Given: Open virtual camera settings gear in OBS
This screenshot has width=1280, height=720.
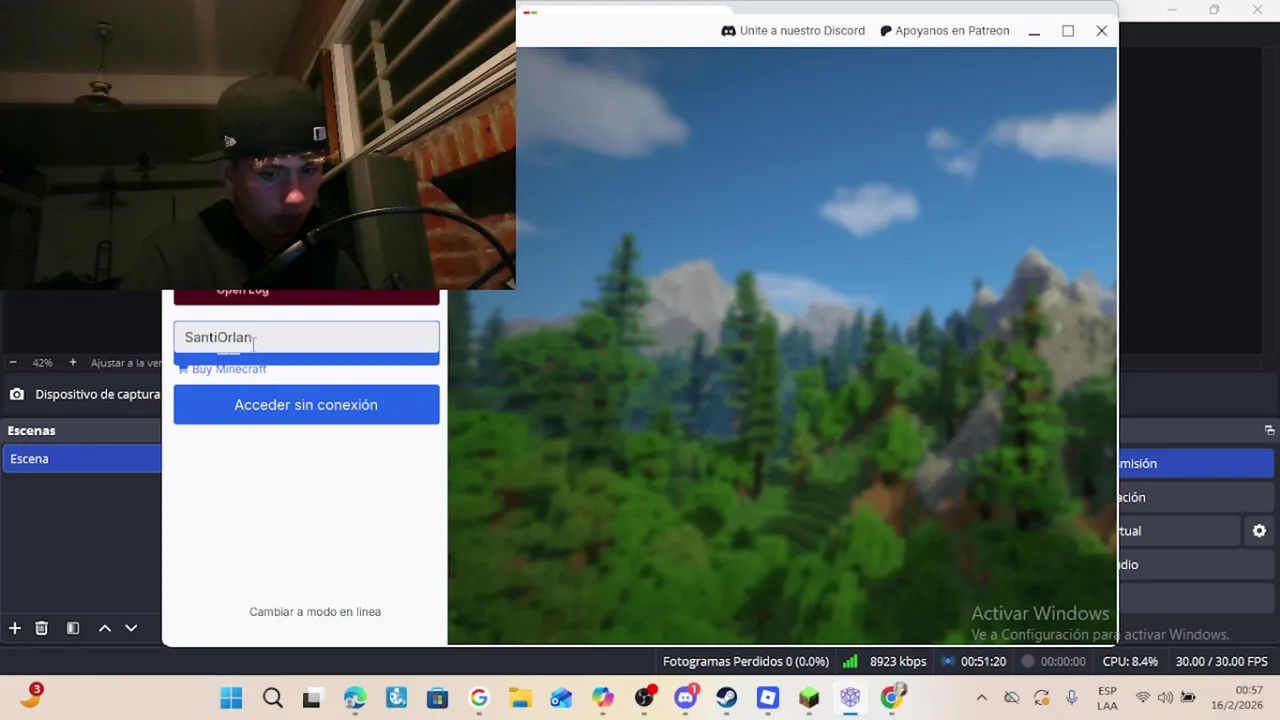Looking at the screenshot, I should [x=1259, y=531].
